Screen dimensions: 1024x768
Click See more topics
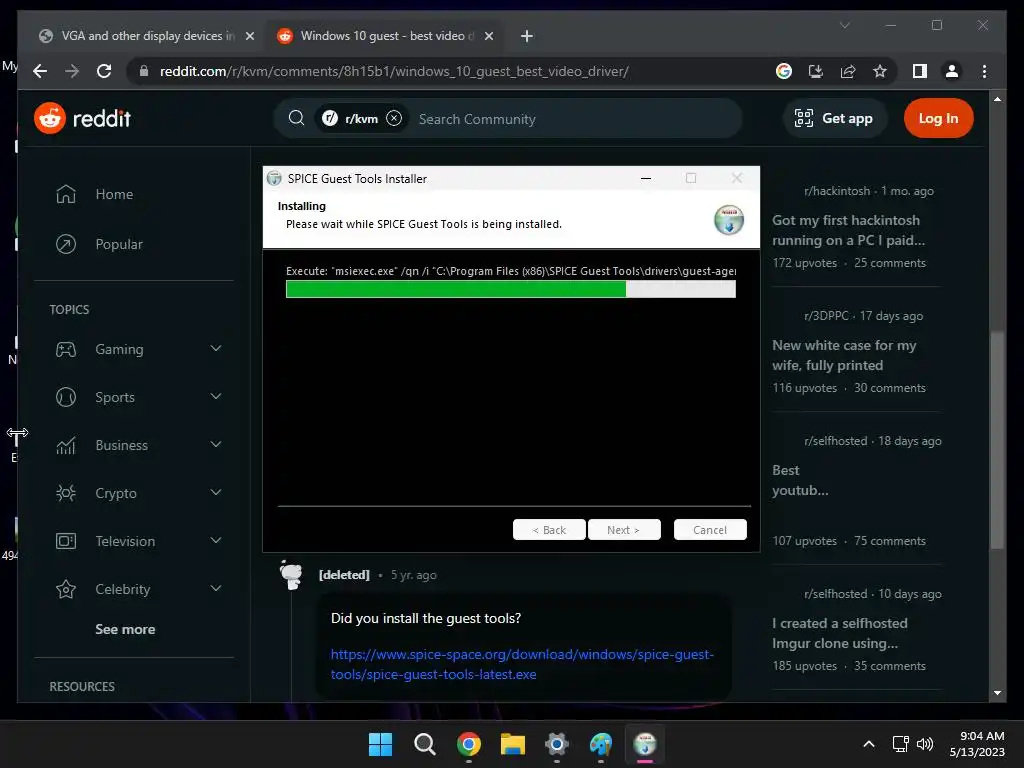[125, 630]
